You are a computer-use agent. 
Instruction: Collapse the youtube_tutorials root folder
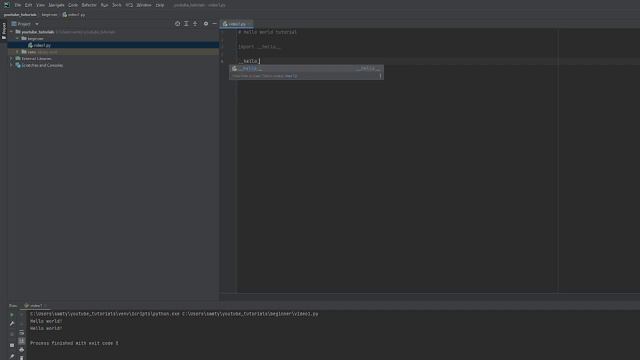coord(11,31)
